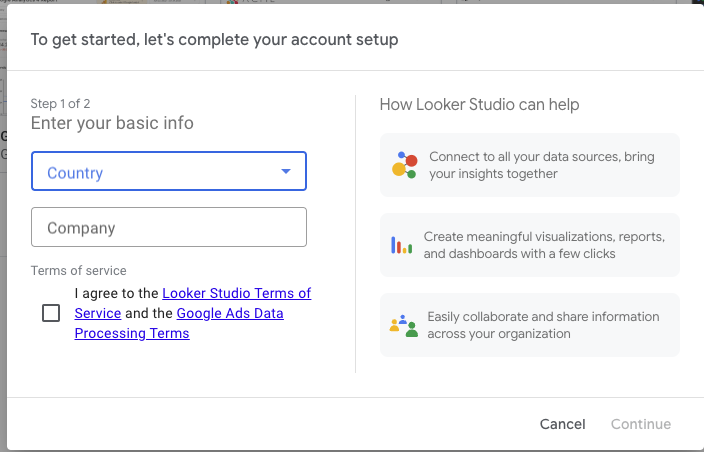Open the Google Ads Data Processing Terms link

[179, 323]
